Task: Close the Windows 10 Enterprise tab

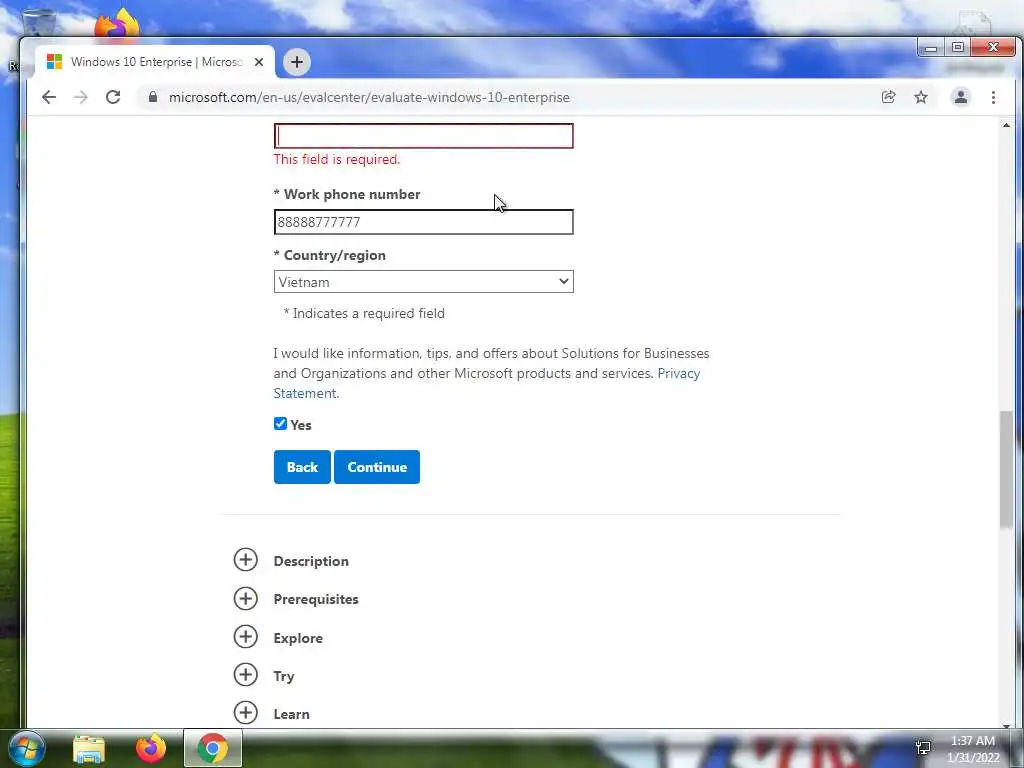Action: coord(259,62)
